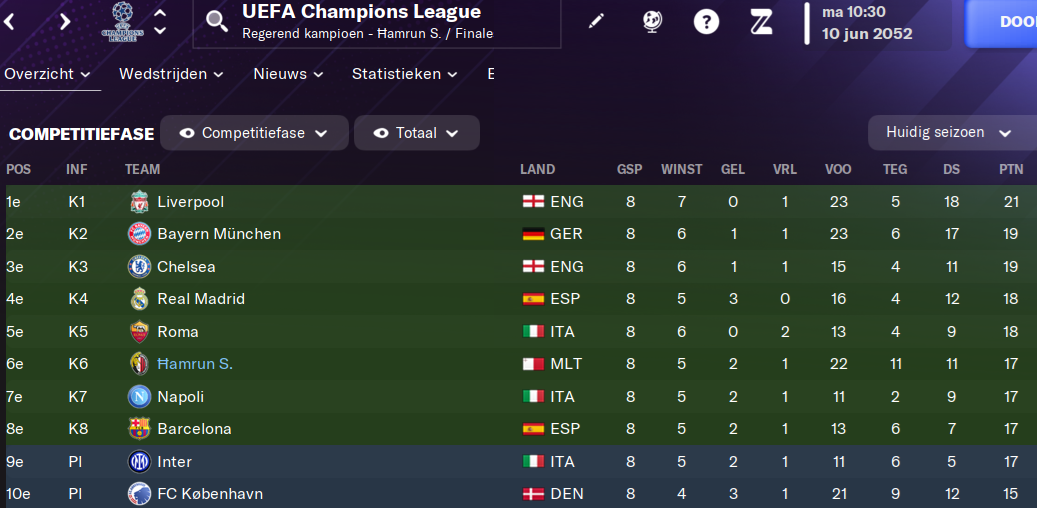The image size is (1037, 508).
Task: Go forward with the right arrow
Action: click(x=65, y=22)
